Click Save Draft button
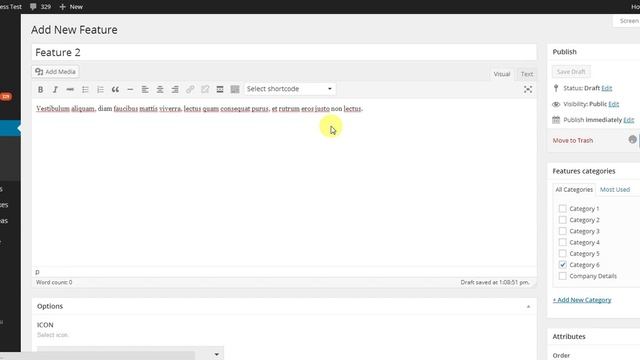 point(571,72)
